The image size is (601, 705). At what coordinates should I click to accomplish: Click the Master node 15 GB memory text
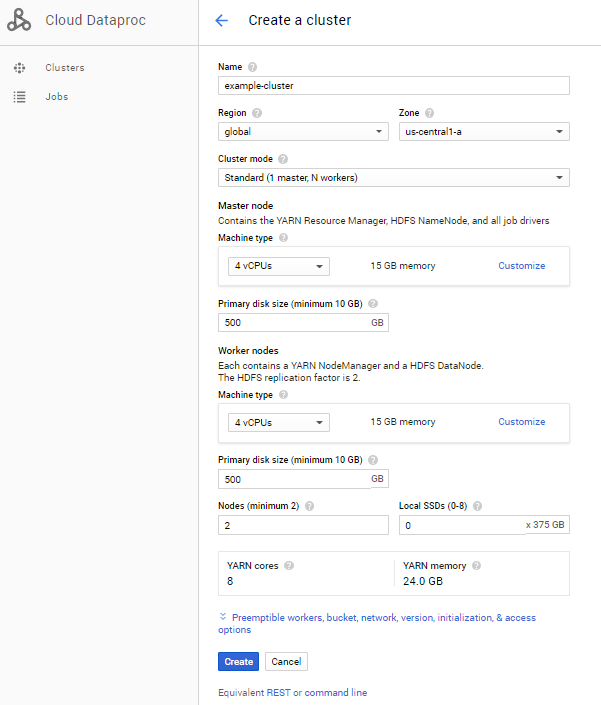(403, 266)
